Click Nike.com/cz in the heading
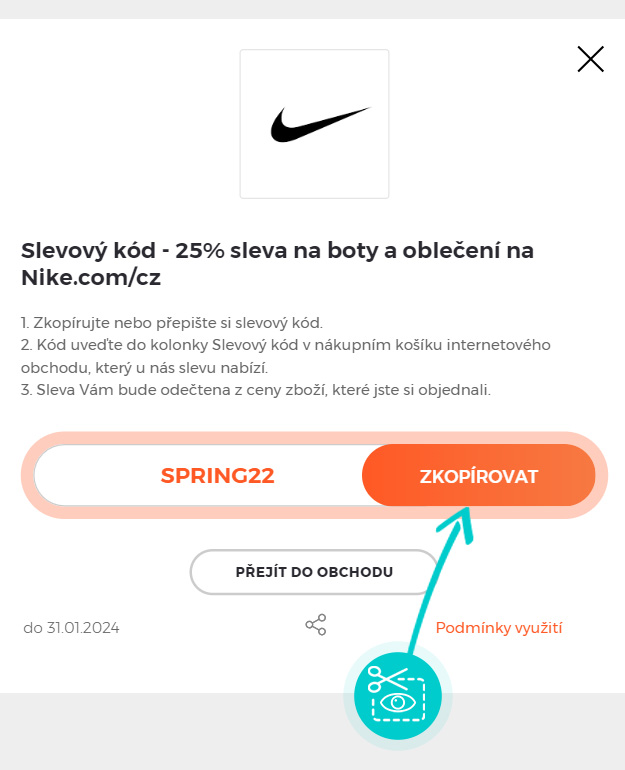The image size is (625, 770). pos(91,277)
